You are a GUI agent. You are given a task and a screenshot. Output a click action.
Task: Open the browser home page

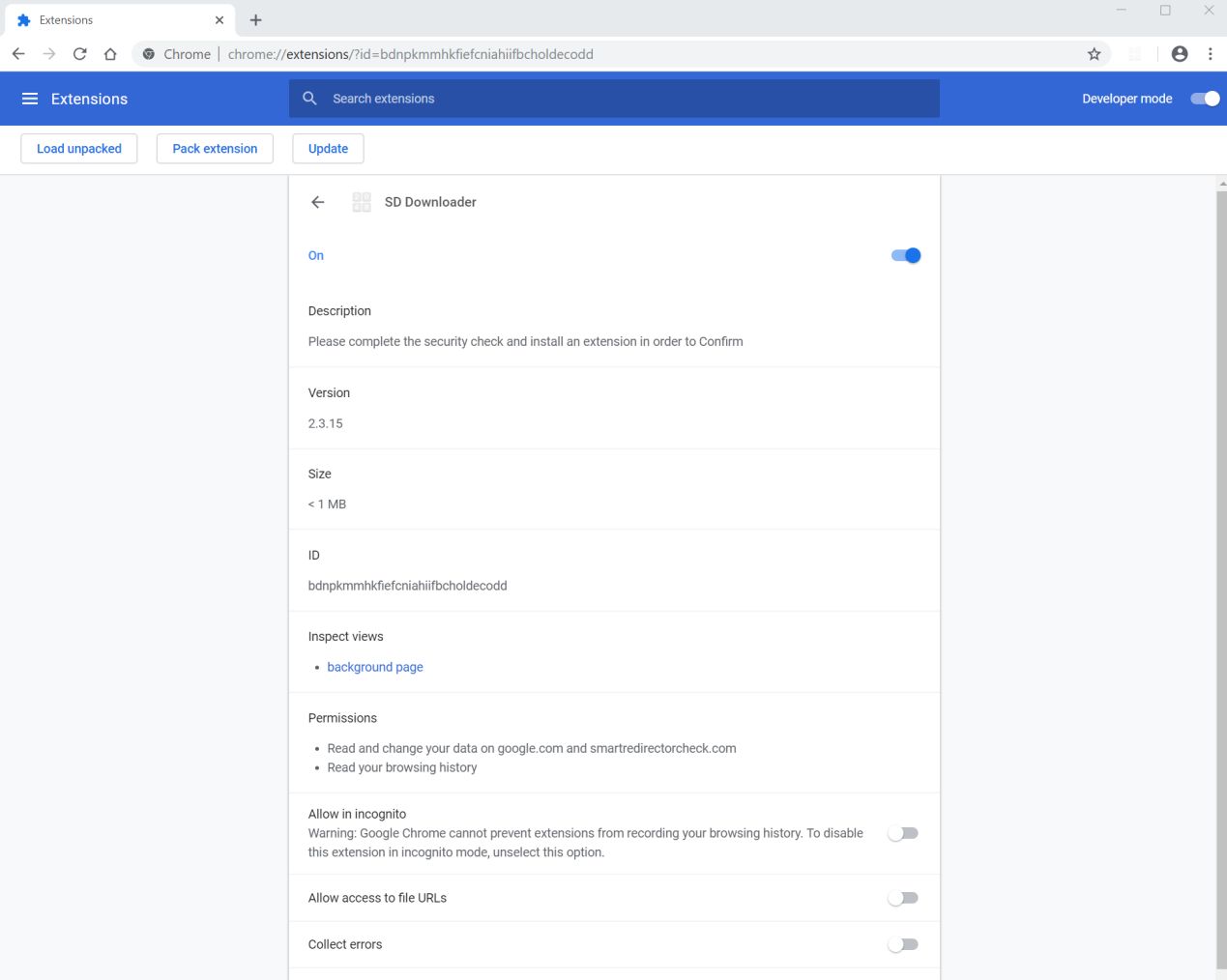pos(110,54)
